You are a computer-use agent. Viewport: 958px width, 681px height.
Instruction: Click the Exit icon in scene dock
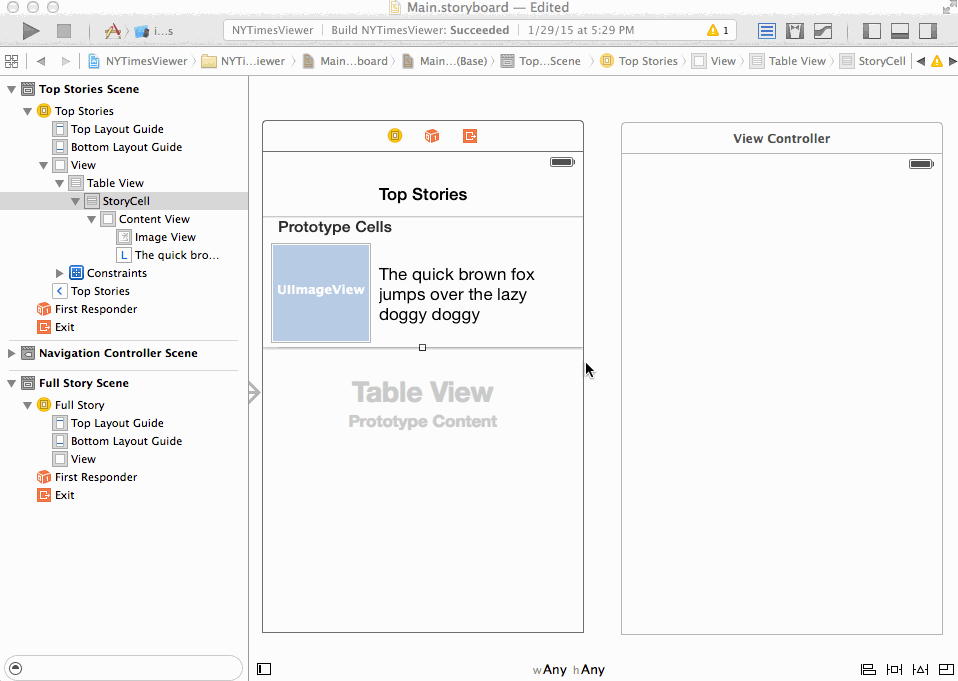point(470,136)
